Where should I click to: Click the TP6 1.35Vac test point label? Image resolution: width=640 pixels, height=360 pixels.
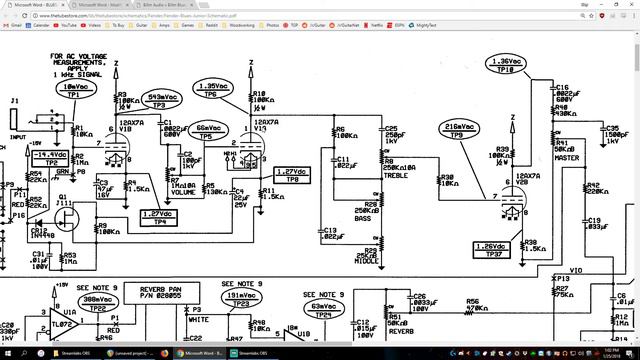[x=213, y=89]
